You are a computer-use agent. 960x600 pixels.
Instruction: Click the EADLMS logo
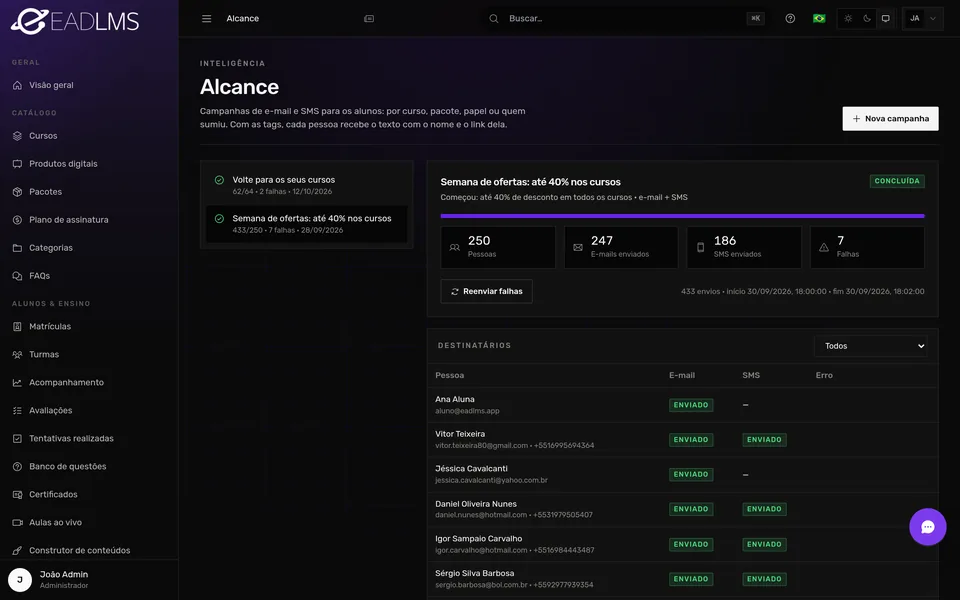[x=75, y=21]
